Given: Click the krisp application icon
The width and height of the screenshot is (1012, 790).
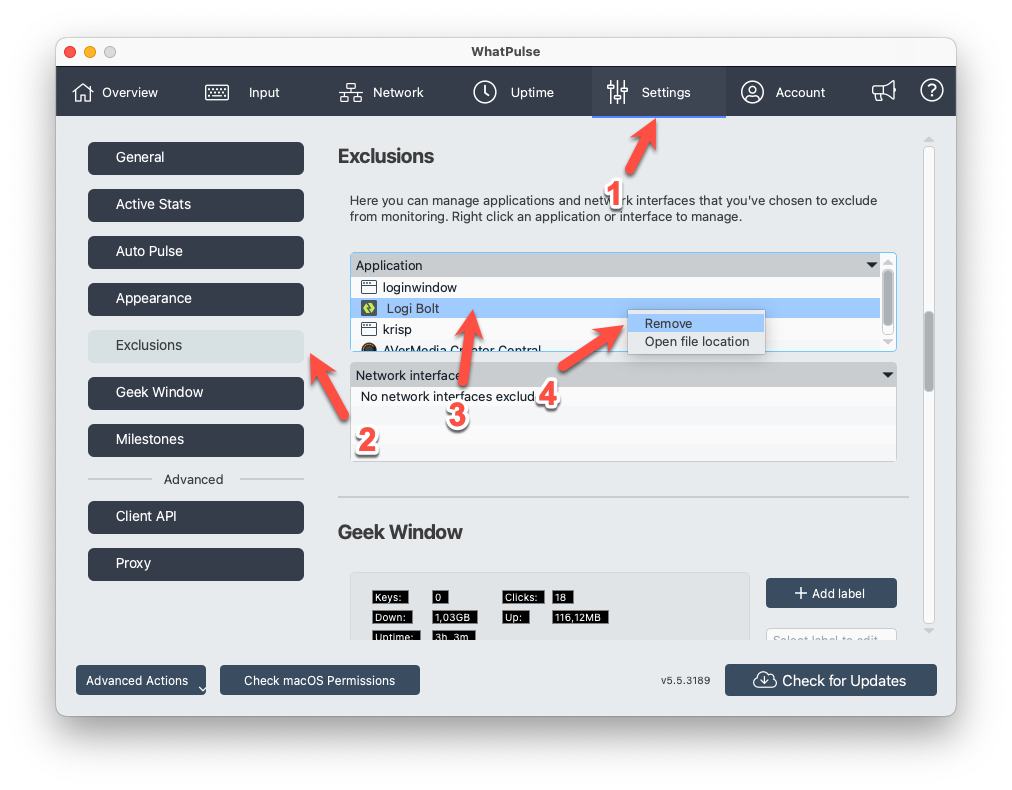Looking at the screenshot, I should coord(369,329).
